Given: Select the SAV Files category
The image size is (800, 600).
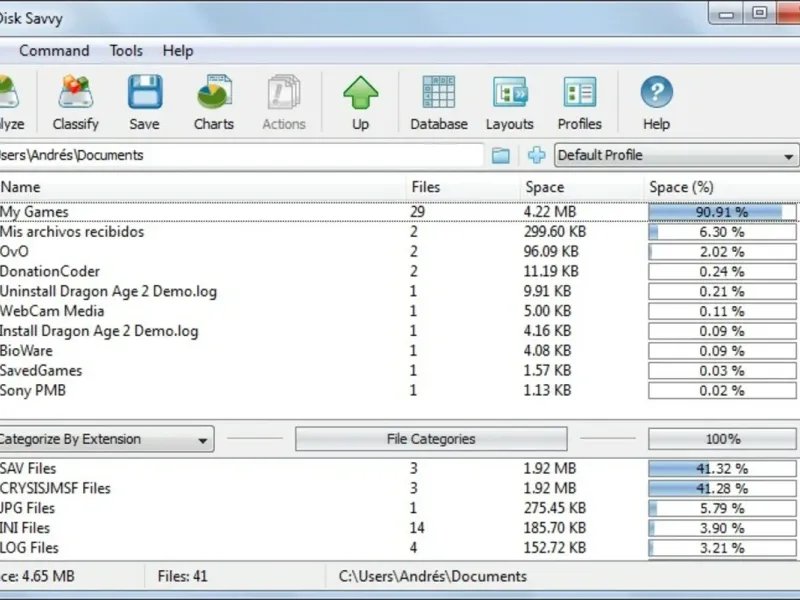Looking at the screenshot, I should (399, 468).
